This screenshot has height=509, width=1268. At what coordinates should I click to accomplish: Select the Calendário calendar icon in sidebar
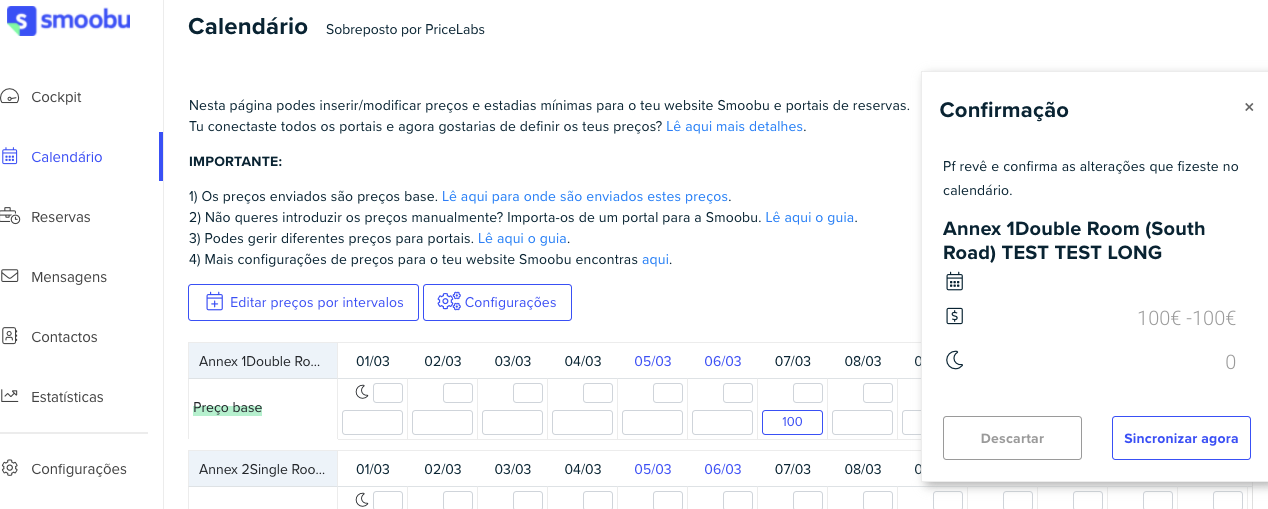pyautogui.click(x=10, y=157)
